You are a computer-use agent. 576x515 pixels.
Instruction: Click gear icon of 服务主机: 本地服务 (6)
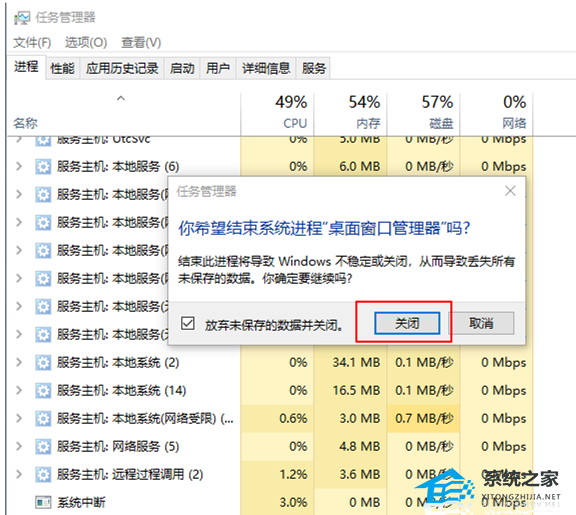pos(43,167)
